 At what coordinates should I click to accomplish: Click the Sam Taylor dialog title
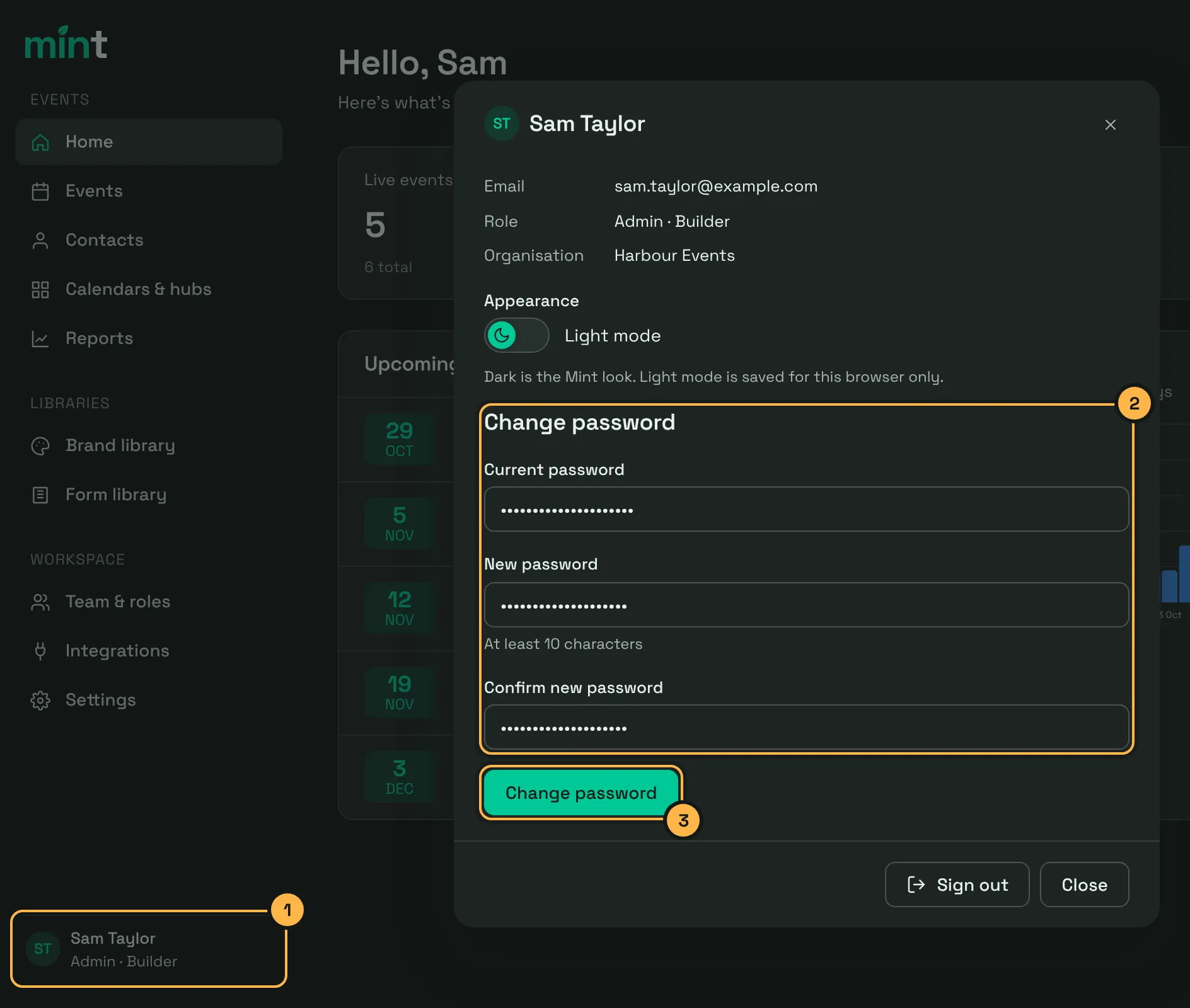pos(587,124)
